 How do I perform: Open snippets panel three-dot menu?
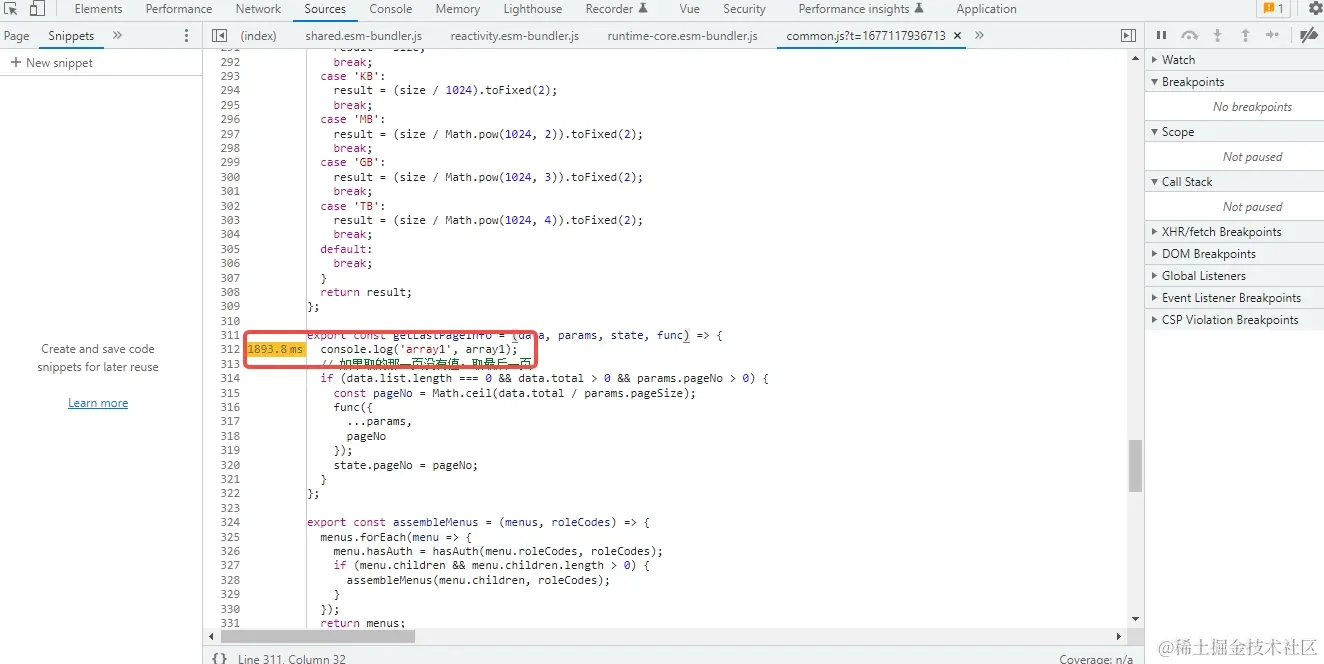186,35
